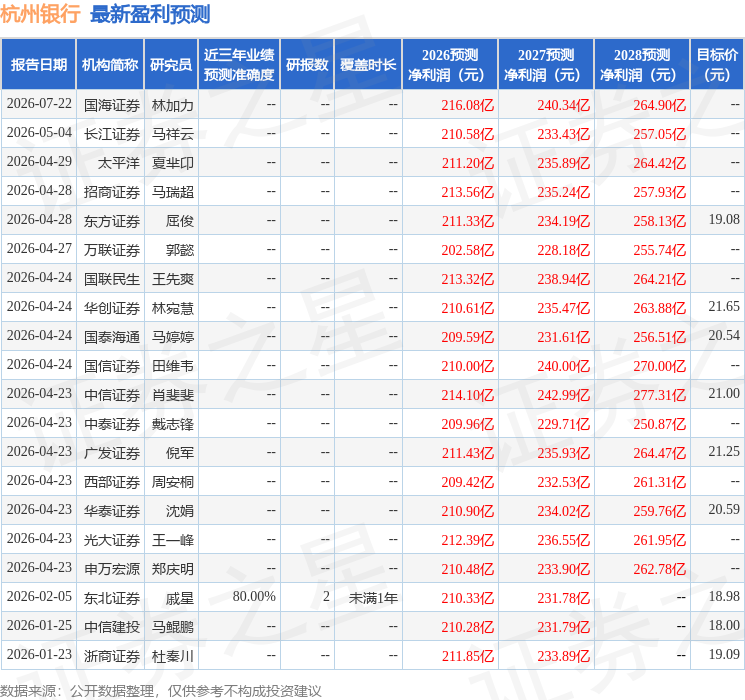
Task: Click analyst name 戴志锋
Action: click(172, 424)
